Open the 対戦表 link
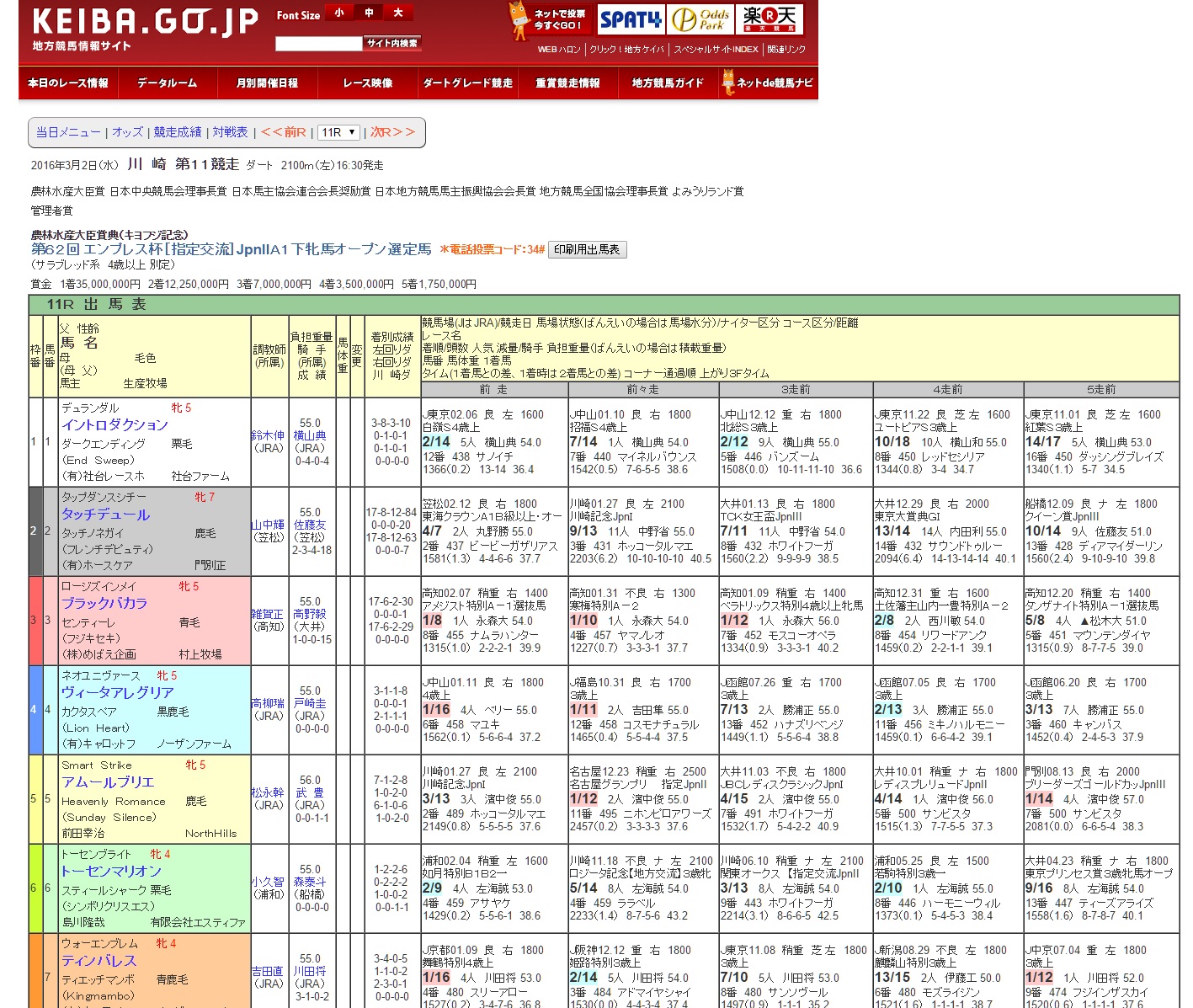Screen dimensions: 1193x1008 [x=230, y=132]
